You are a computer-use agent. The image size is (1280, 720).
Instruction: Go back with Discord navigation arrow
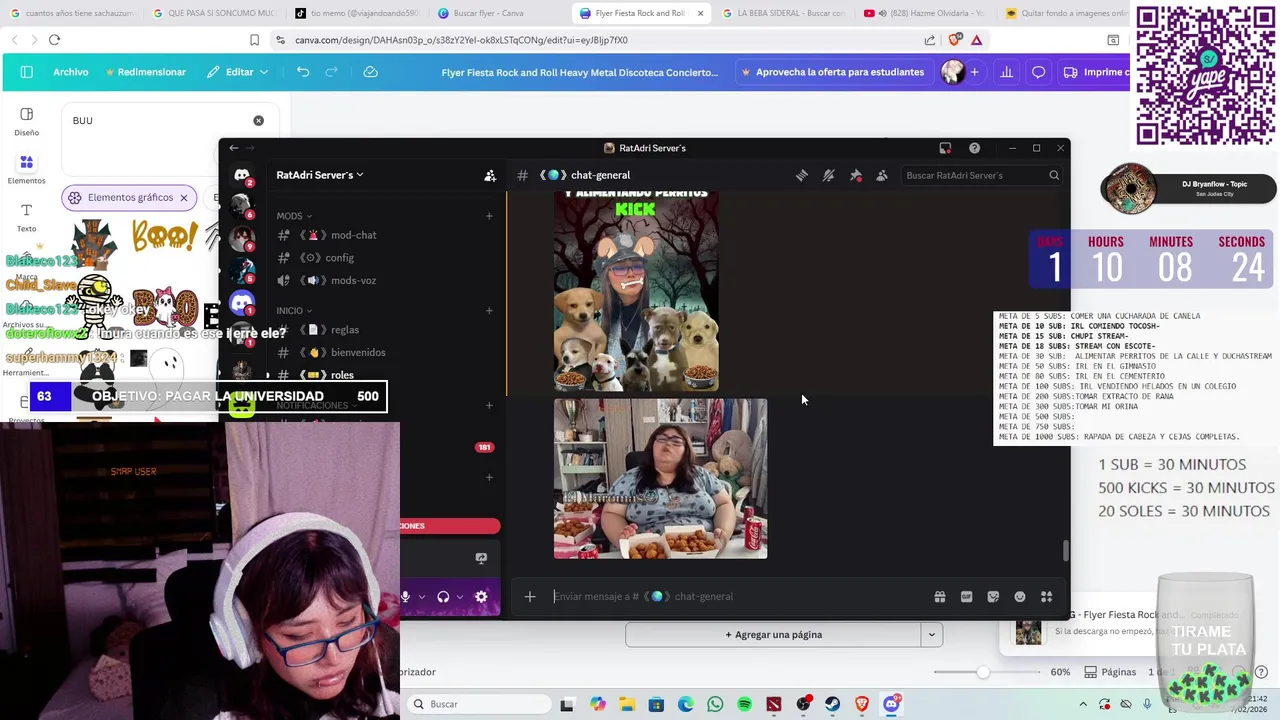234,148
